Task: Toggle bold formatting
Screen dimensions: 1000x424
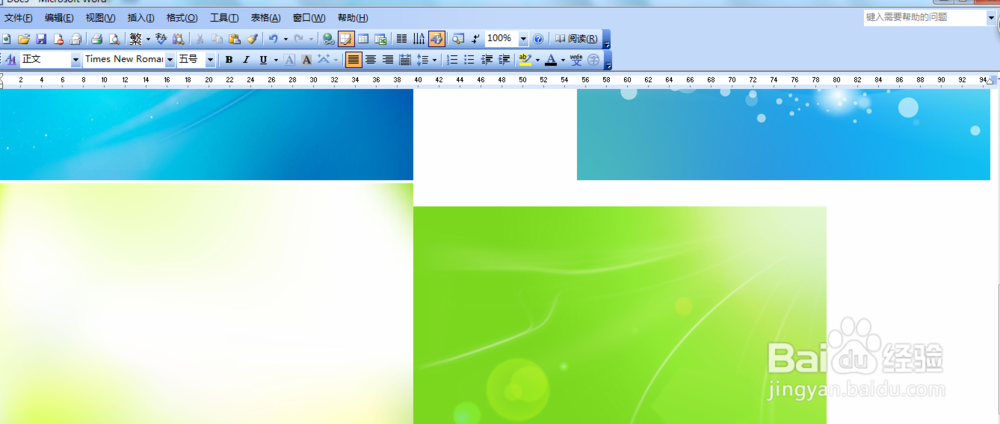Action: click(x=229, y=60)
